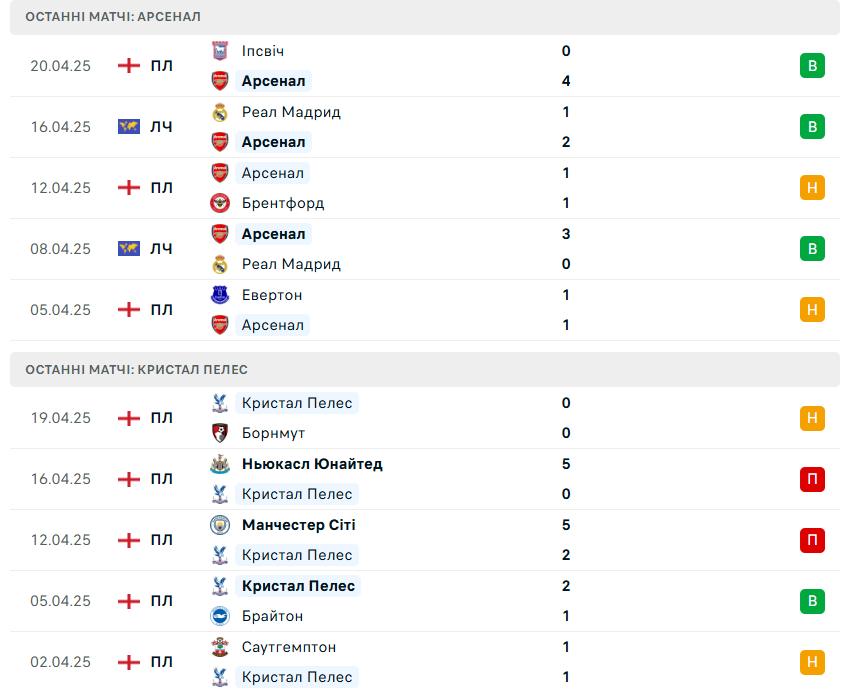Click Champions League flag icon on 16.04.25

[129, 127]
